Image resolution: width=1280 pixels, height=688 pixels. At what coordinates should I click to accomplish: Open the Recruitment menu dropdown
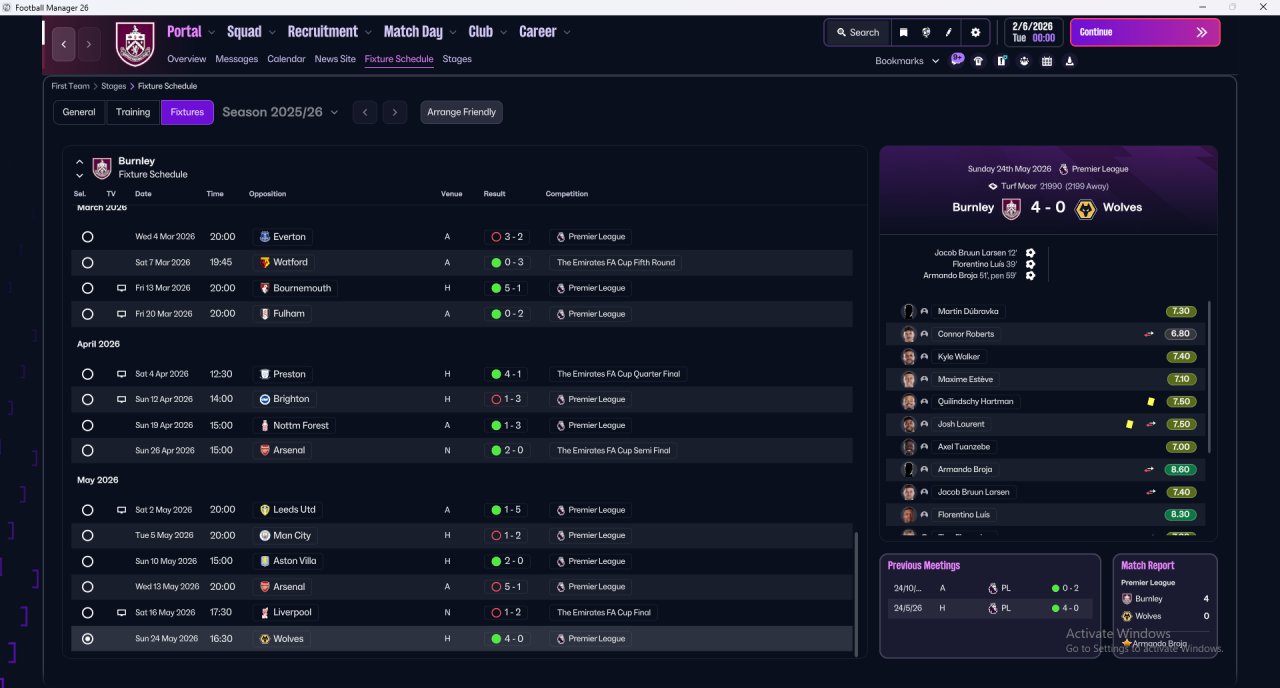329,32
